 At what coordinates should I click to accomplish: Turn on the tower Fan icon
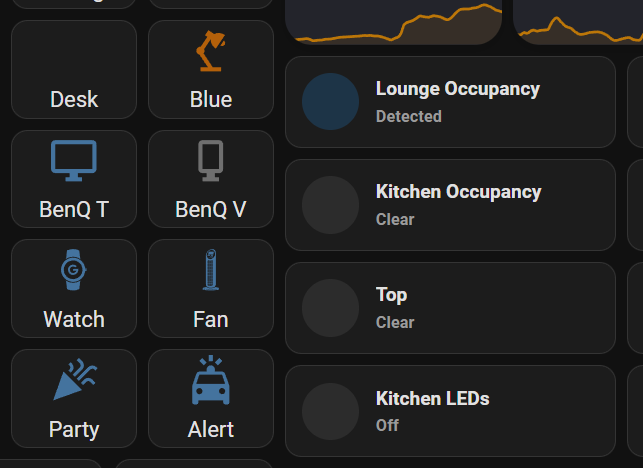tap(210, 270)
